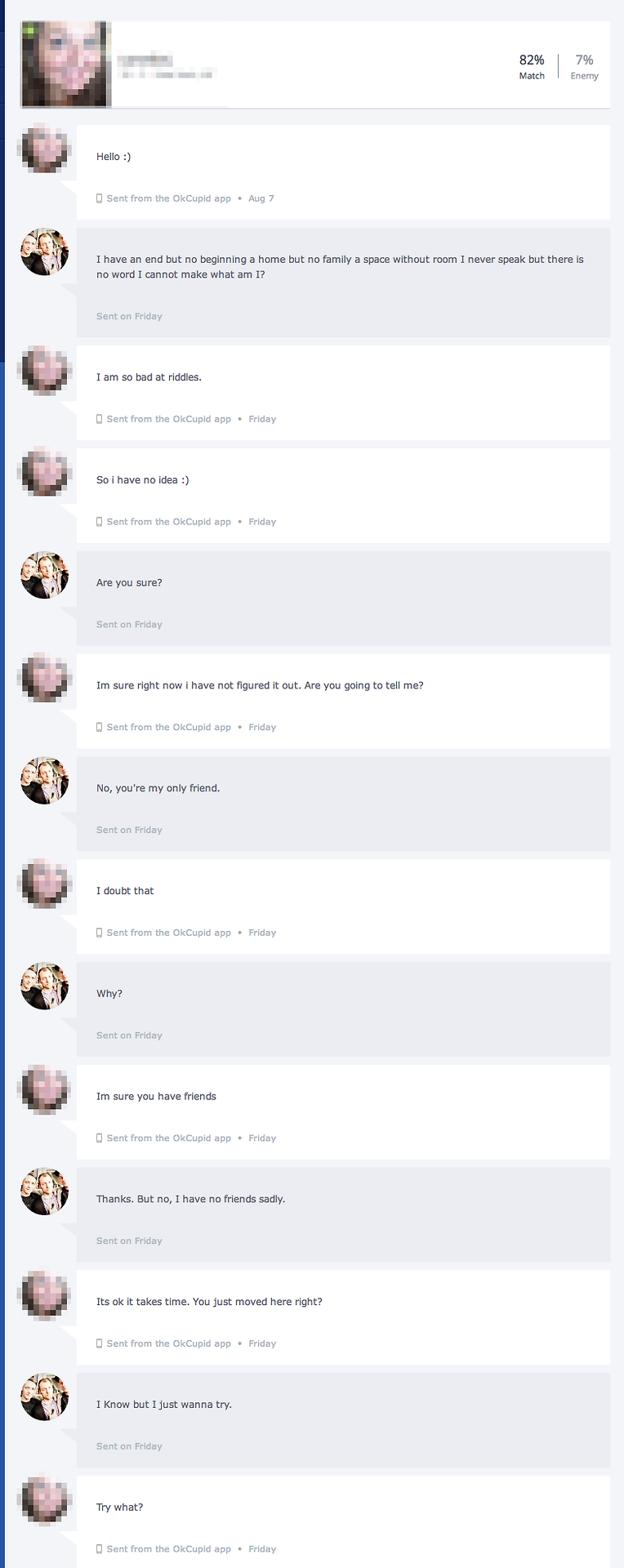Viewport: 624px width, 1568px height.
Task: Open the large pixelated profile photo in header
Action: tap(65, 65)
